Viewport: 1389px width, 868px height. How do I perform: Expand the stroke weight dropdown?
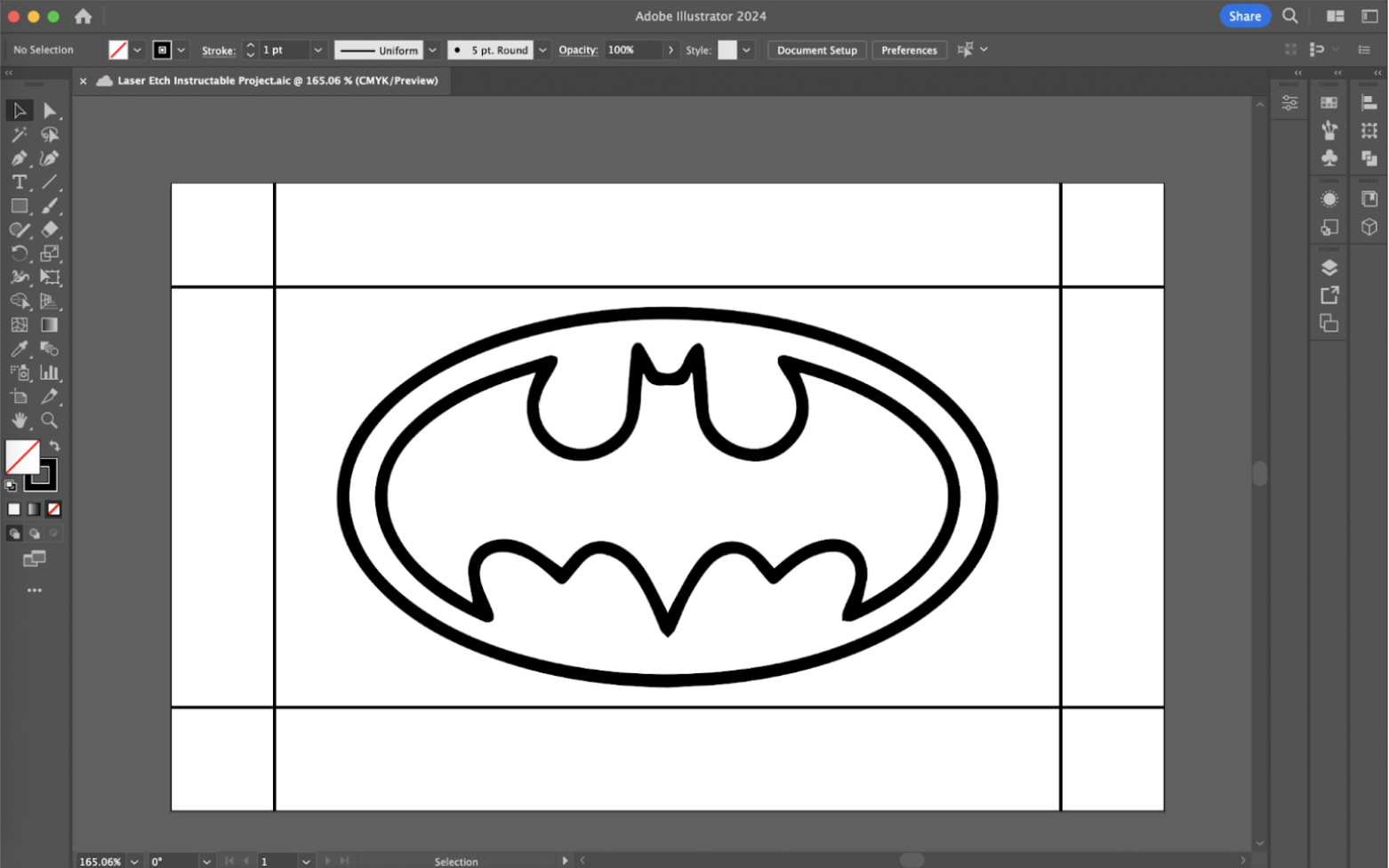coord(317,51)
